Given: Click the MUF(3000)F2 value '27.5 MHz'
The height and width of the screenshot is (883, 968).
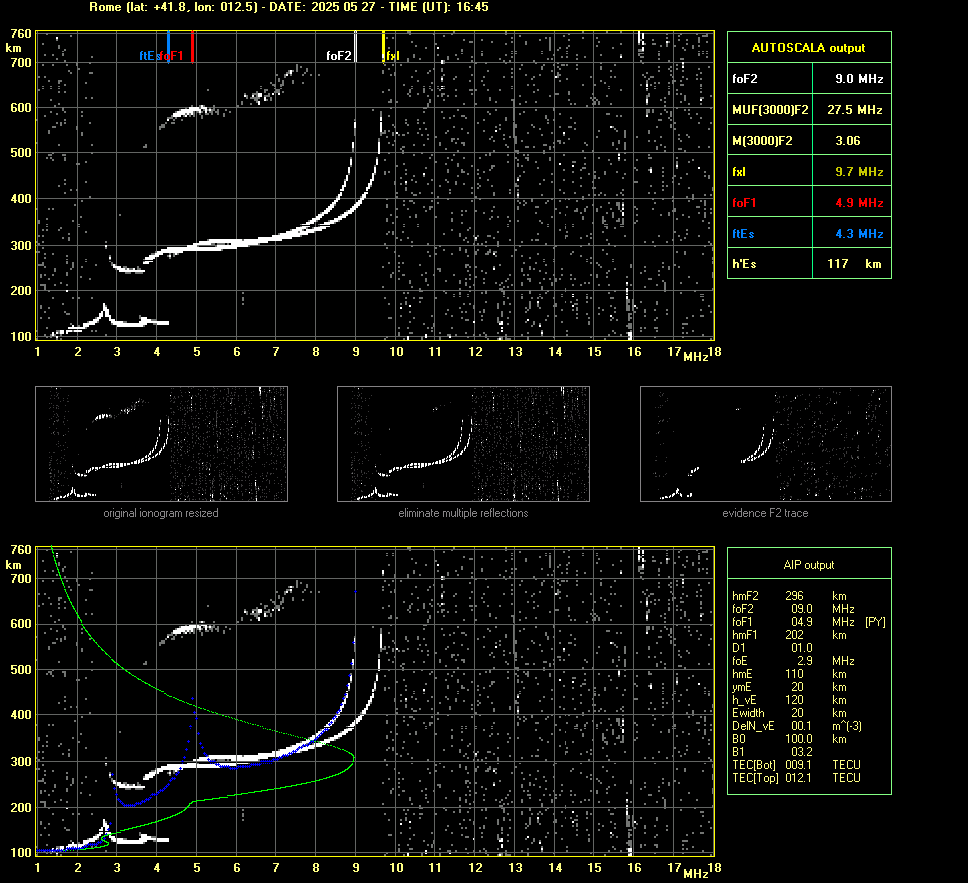Looking at the screenshot, I should point(854,110).
